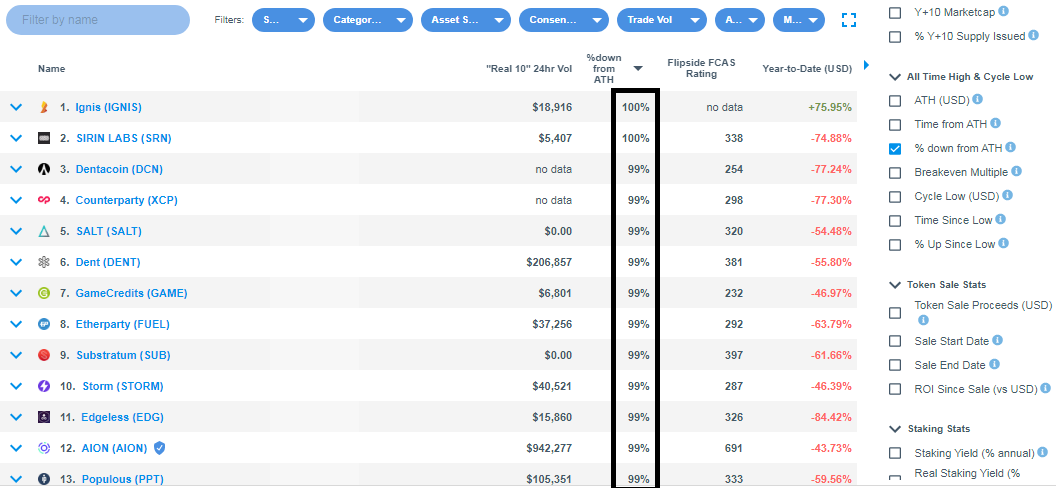
Task: Click the Substratum logo icon
Action: pyautogui.click(x=44, y=355)
